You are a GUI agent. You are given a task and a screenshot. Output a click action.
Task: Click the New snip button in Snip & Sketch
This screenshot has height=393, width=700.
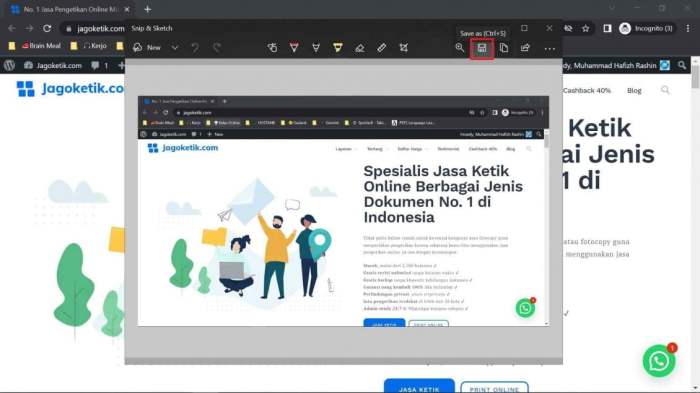[x=147, y=47]
